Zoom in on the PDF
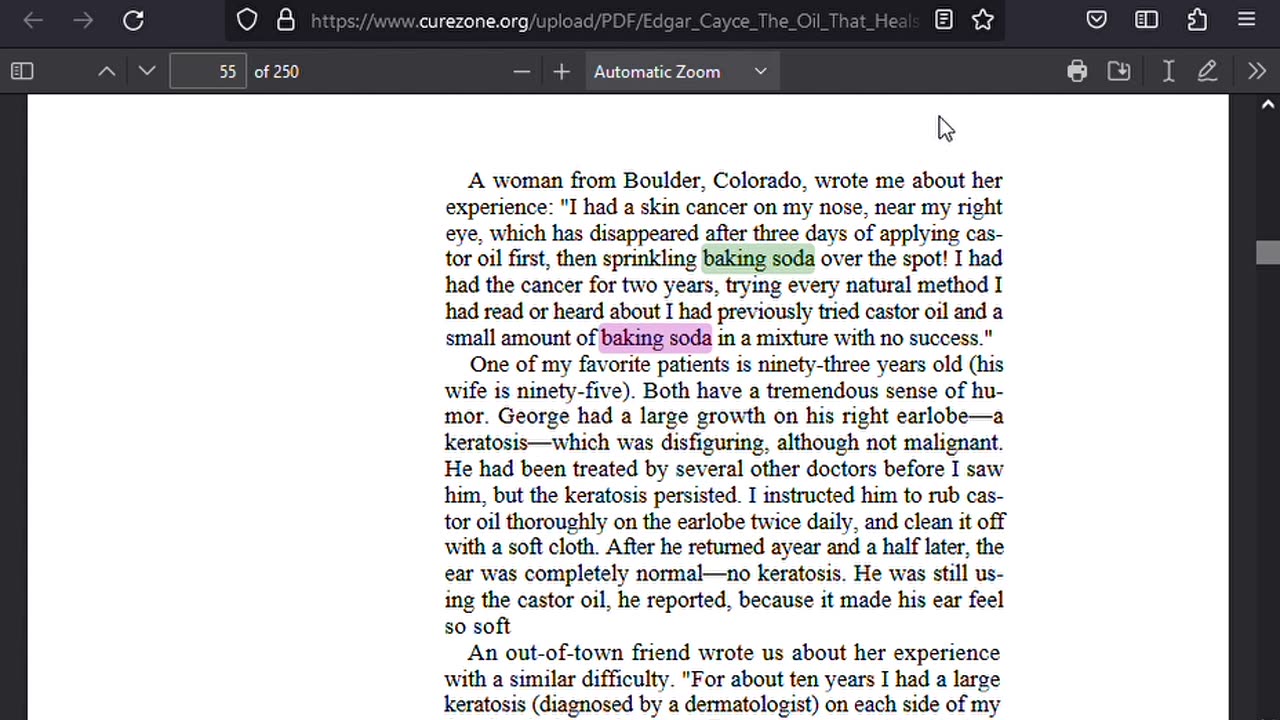1280x720 pixels. pos(561,71)
